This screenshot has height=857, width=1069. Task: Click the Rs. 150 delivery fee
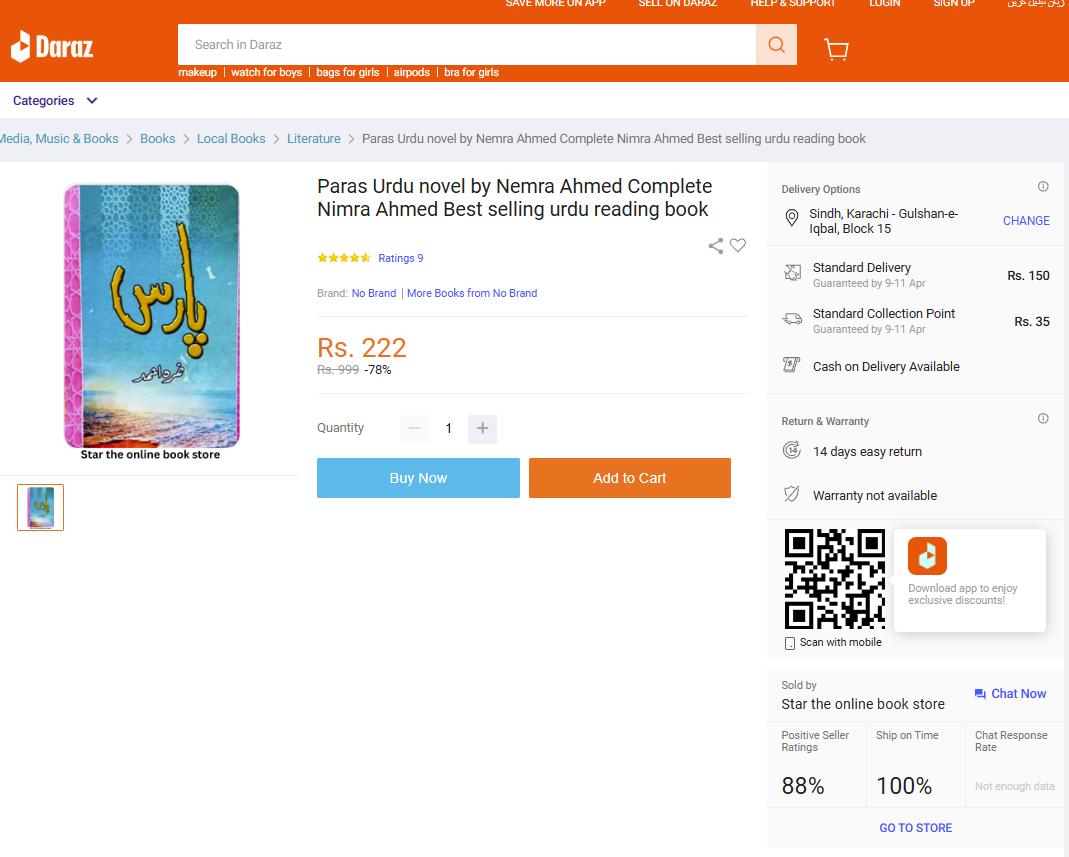(x=1028, y=275)
